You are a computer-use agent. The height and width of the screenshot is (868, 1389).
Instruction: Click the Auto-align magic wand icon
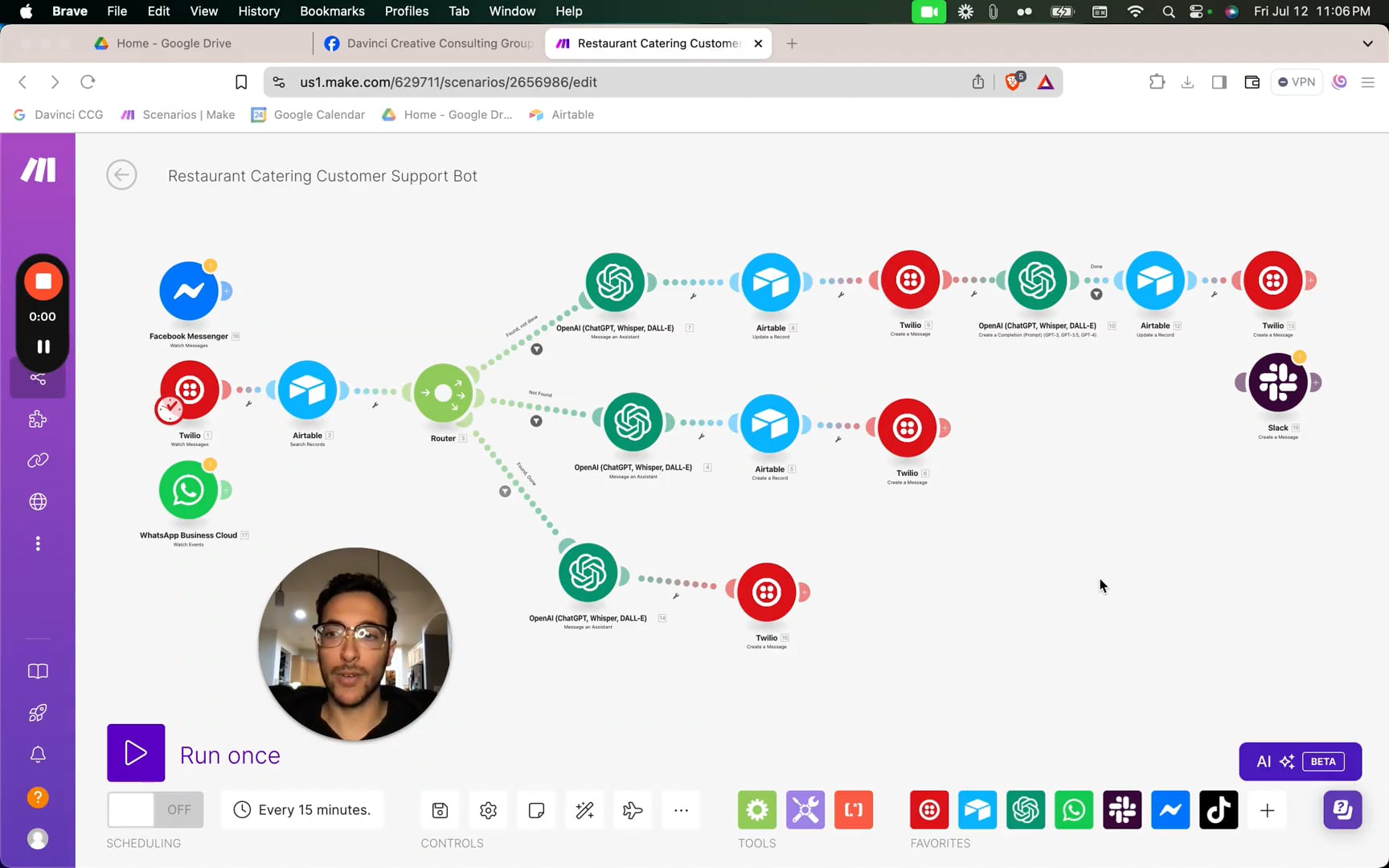tap(584, 810)
